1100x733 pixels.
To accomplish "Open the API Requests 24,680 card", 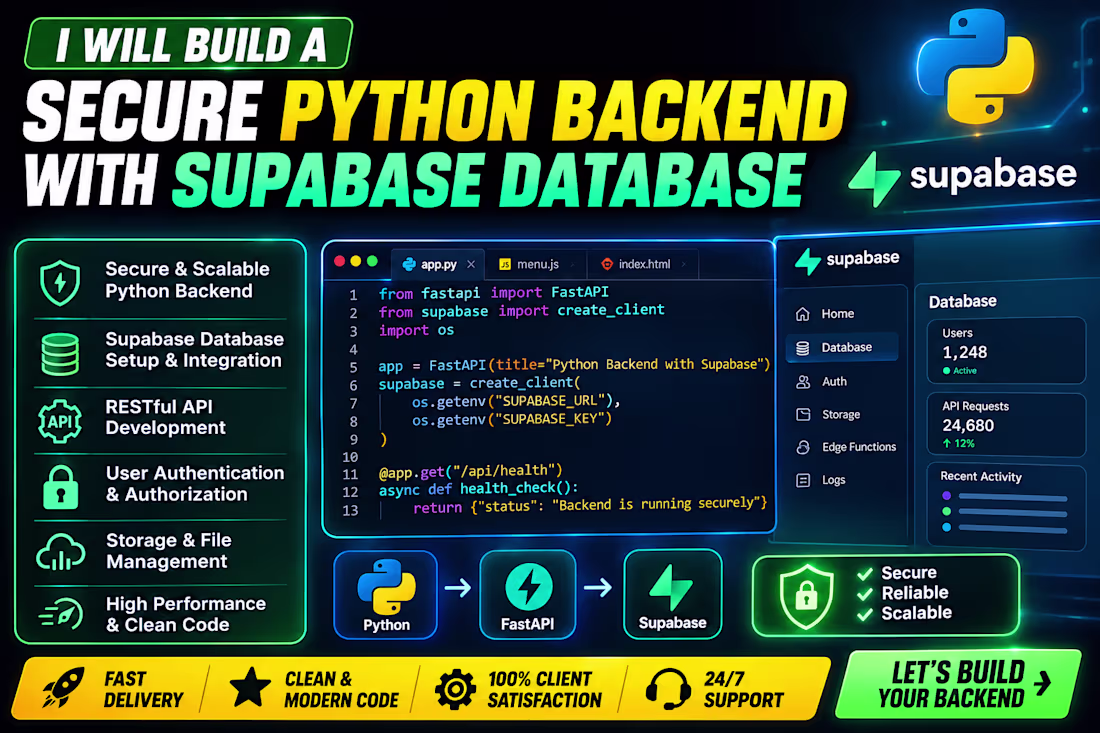I will [x=1006, y=425].
